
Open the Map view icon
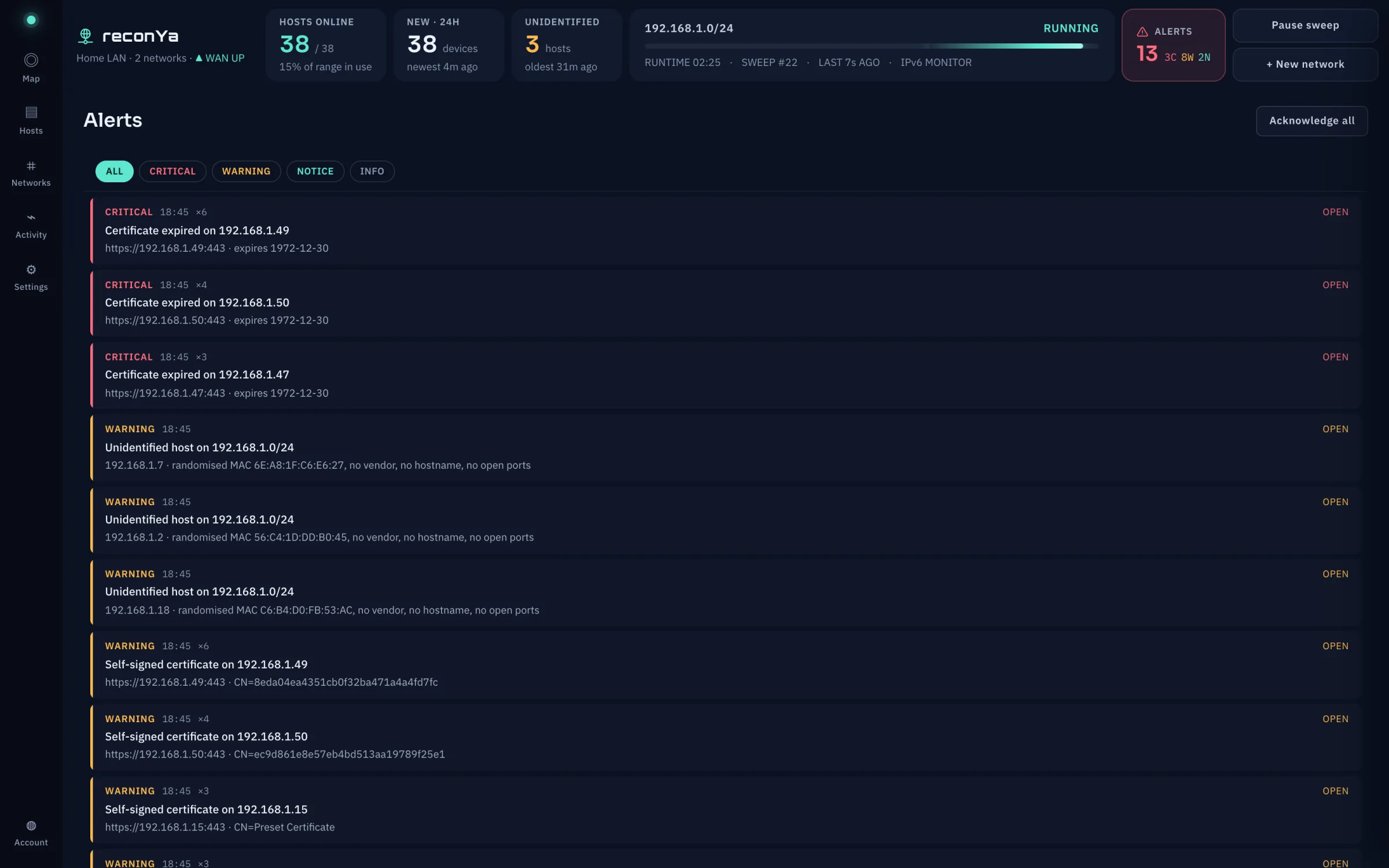click(x=31, y=60)
